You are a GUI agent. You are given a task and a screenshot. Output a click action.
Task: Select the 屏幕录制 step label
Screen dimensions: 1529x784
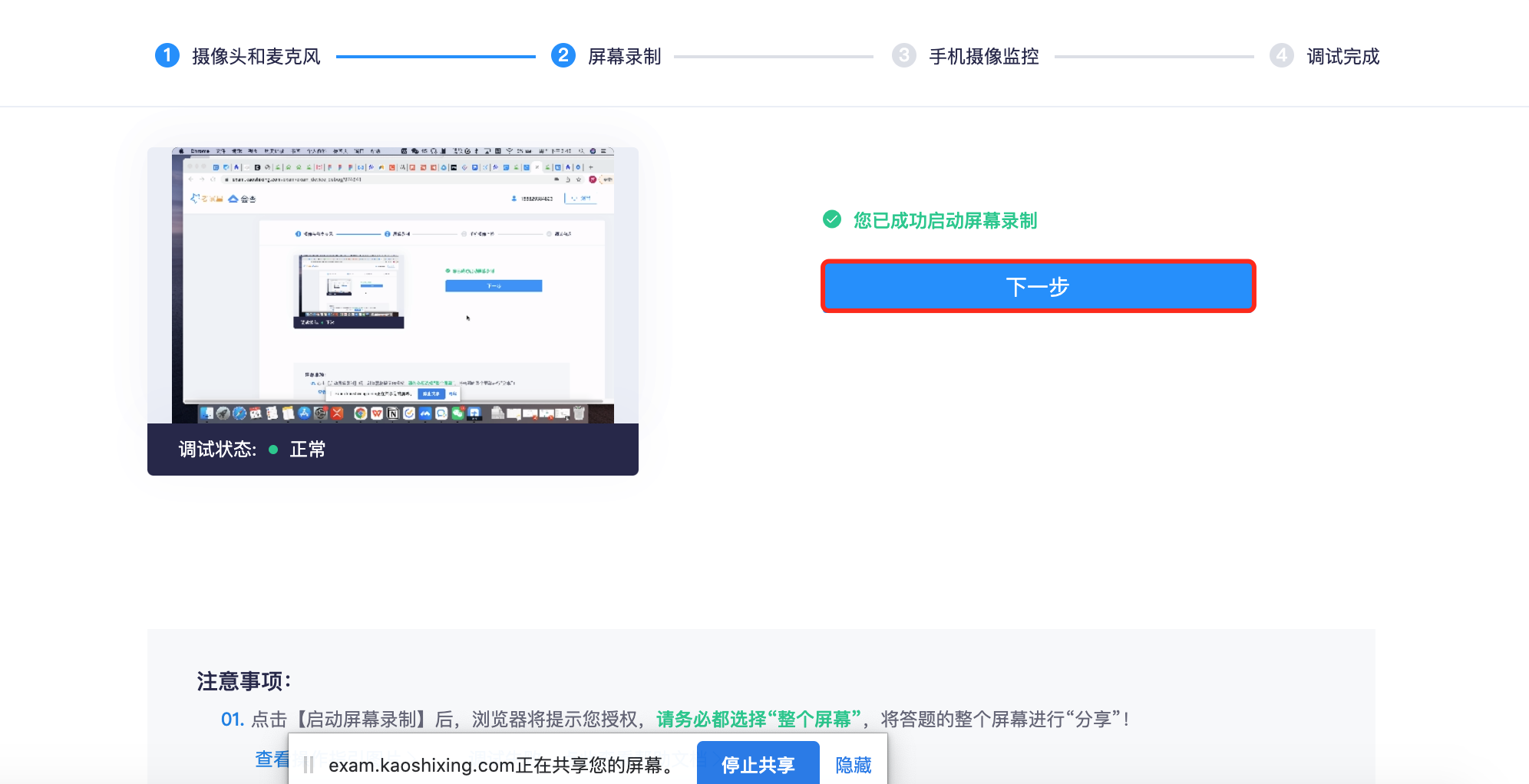coord(624,57)
